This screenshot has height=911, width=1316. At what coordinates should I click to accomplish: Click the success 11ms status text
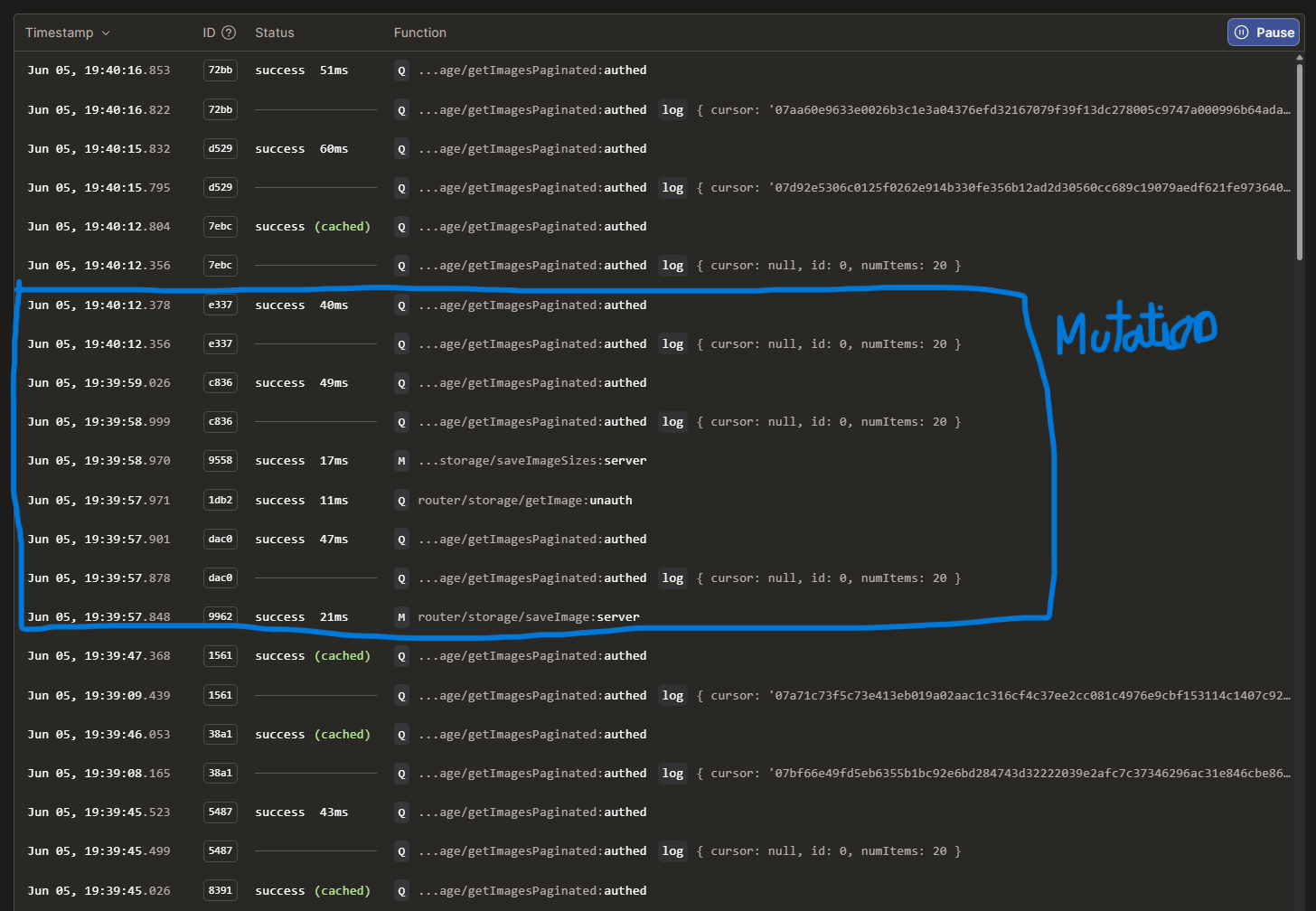coord(302,501)
